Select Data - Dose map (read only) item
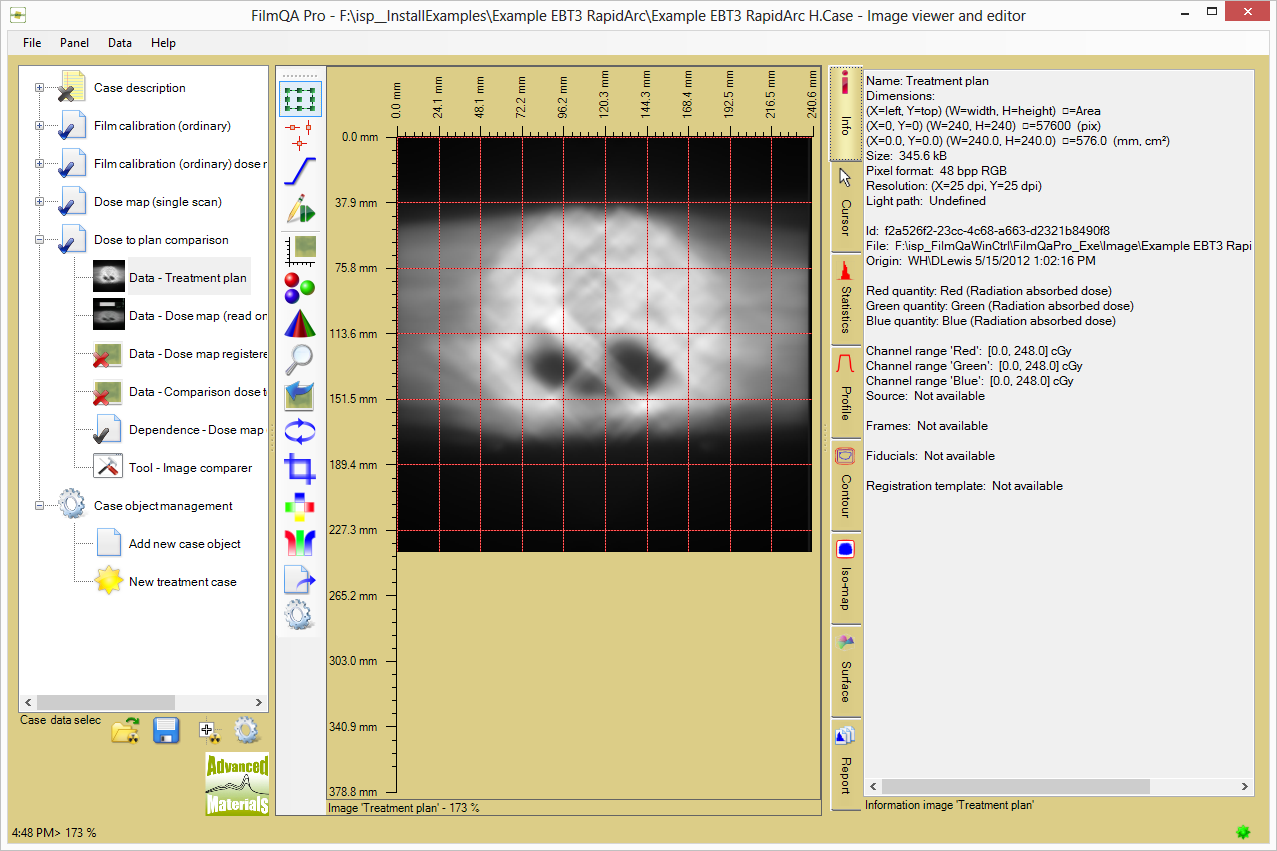This screenshot has width=1277, height=851. click(x=197, y=316)
